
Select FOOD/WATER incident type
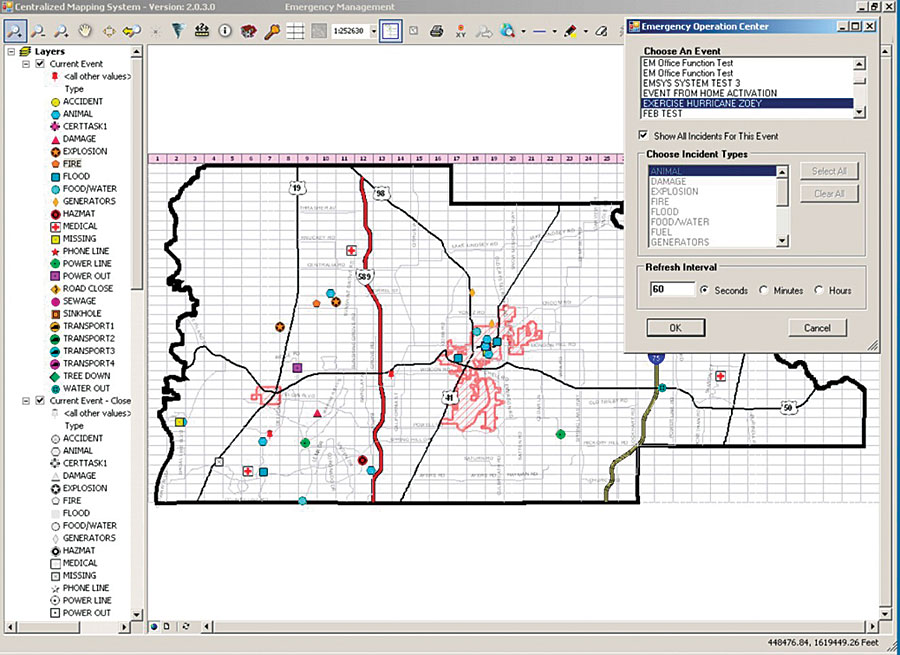coord(712,222)
